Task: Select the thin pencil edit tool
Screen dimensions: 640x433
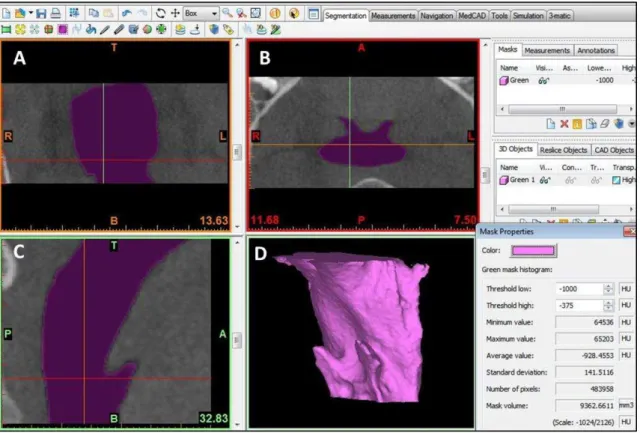Action: 105,29
